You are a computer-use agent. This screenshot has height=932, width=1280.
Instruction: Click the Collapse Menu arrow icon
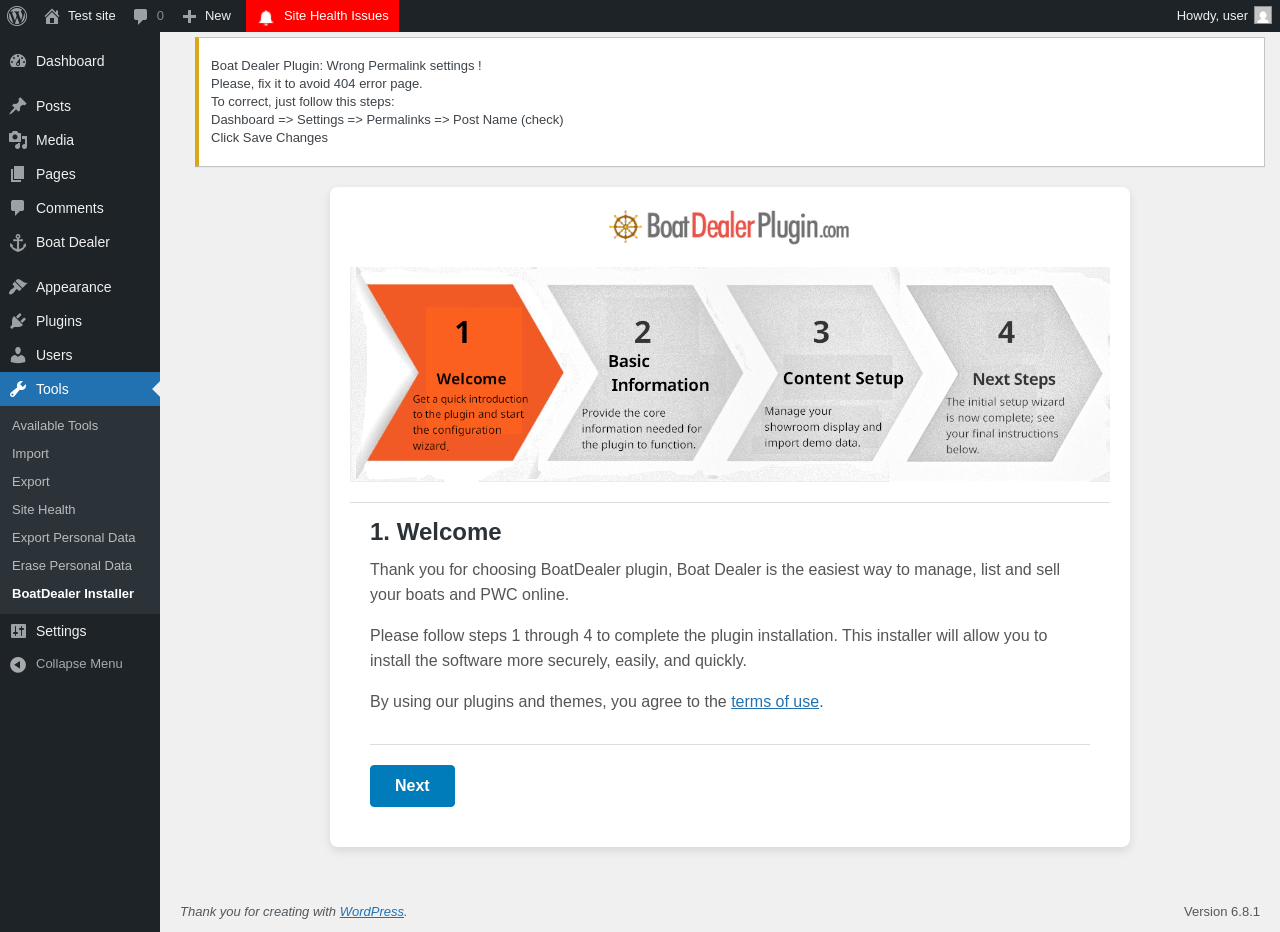click(18, 664)
